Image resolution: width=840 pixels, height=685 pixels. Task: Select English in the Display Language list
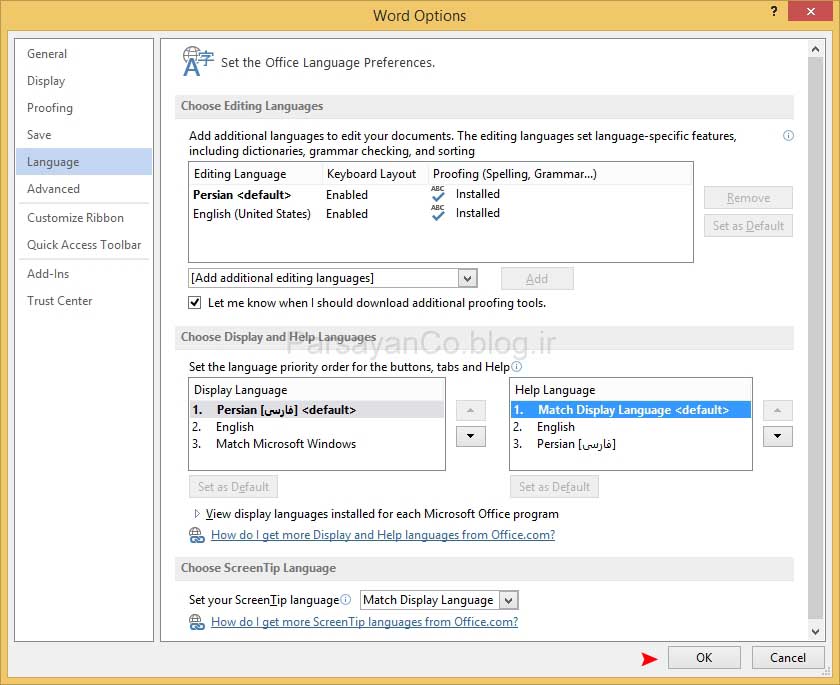point(235,427)
